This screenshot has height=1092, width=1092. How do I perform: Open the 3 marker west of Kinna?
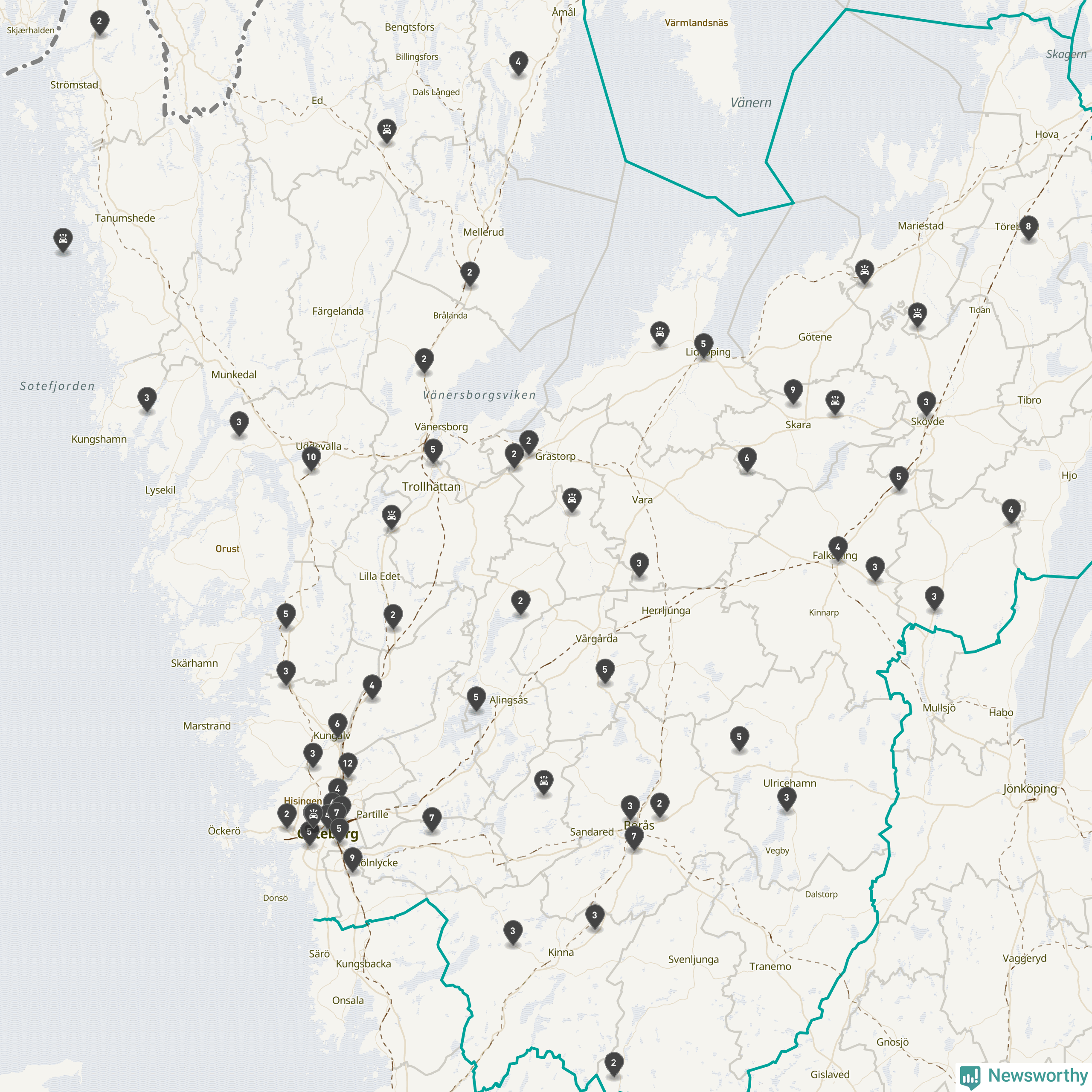pos(513,932)
